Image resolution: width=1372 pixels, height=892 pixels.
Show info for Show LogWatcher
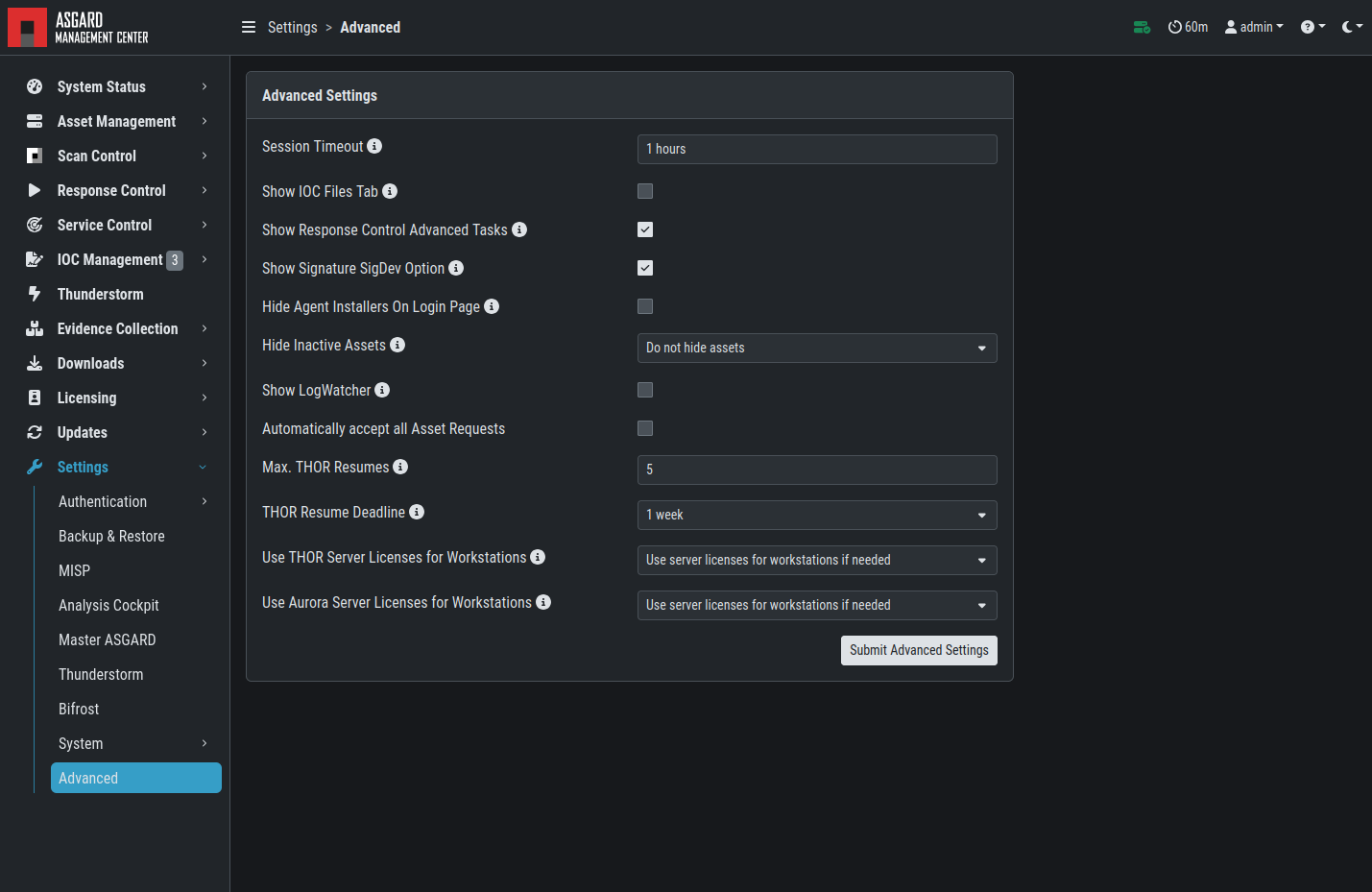382,390
